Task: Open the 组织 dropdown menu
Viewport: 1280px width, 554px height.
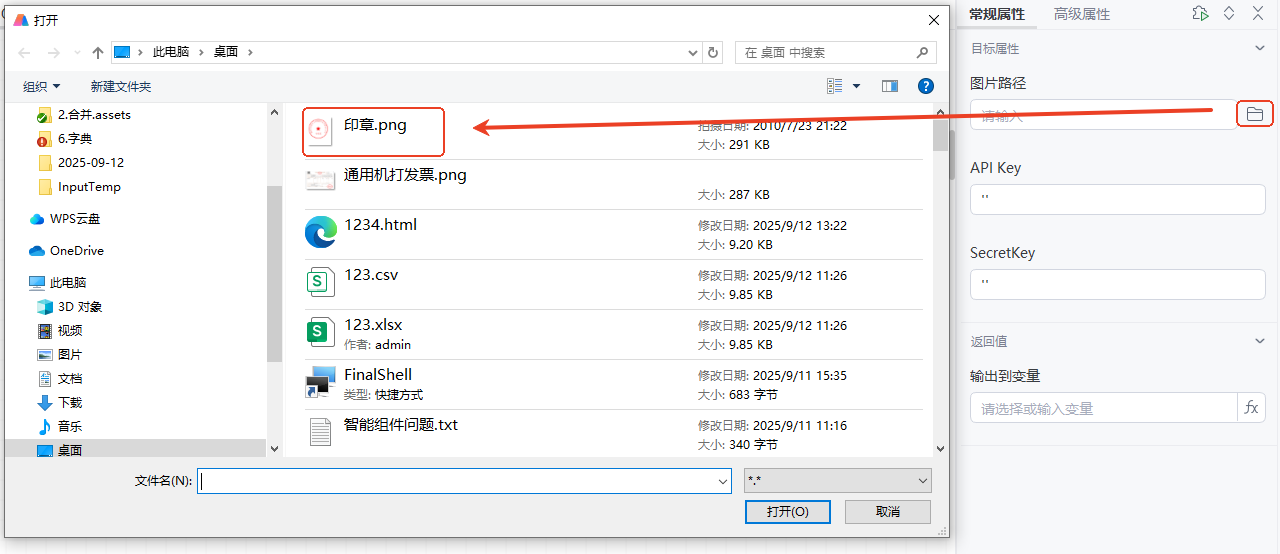Action: point(42,86)
